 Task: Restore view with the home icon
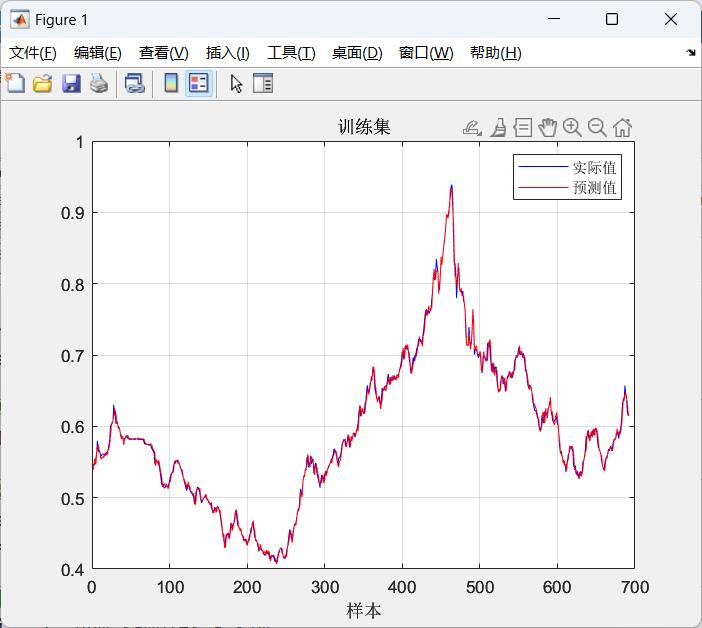622,127
